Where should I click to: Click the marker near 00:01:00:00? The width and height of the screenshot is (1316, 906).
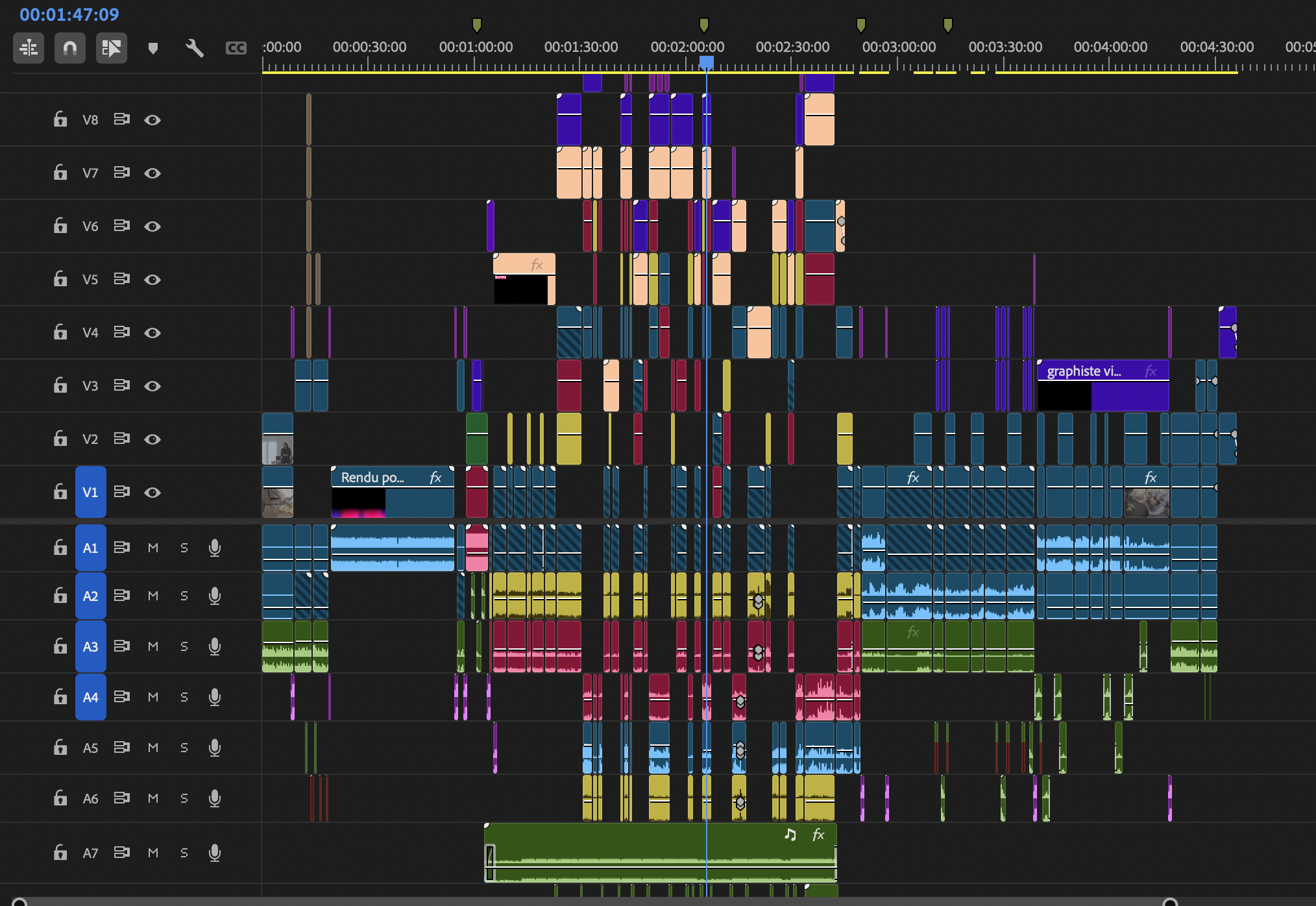477,25
